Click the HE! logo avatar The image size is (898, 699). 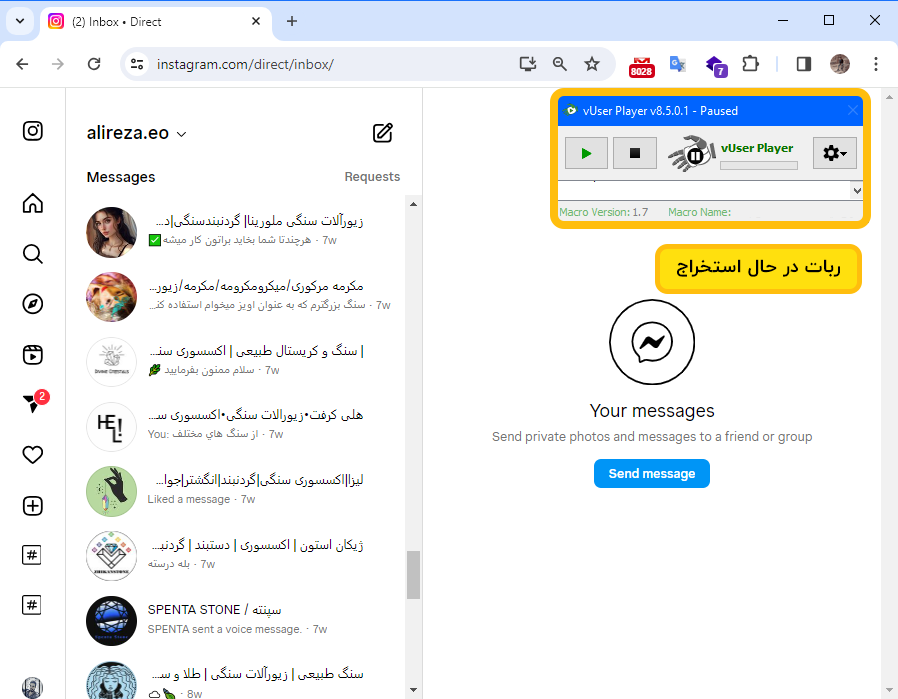coord(112,426)
